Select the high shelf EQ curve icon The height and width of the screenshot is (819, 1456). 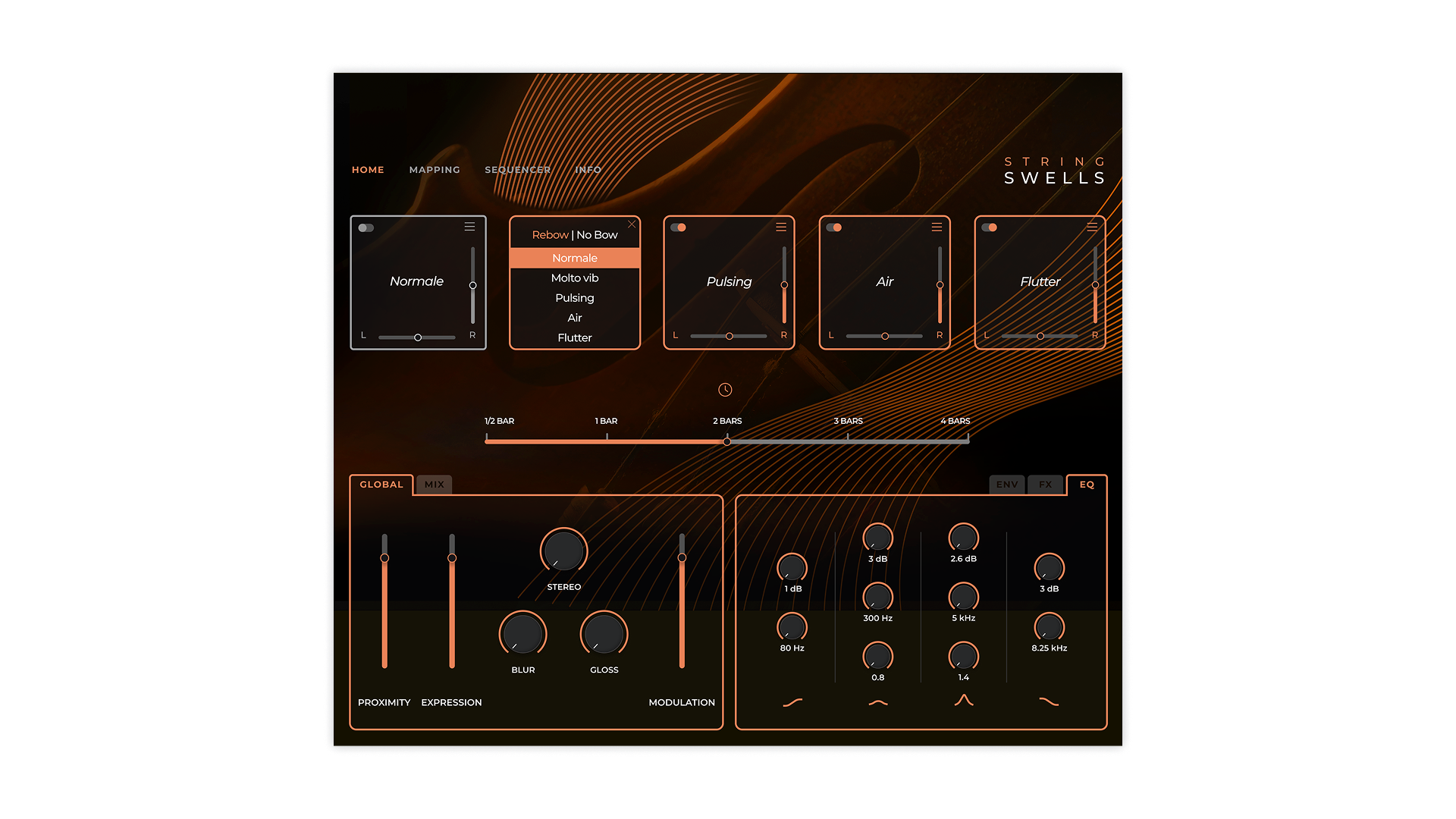[x=1049, y=702]
